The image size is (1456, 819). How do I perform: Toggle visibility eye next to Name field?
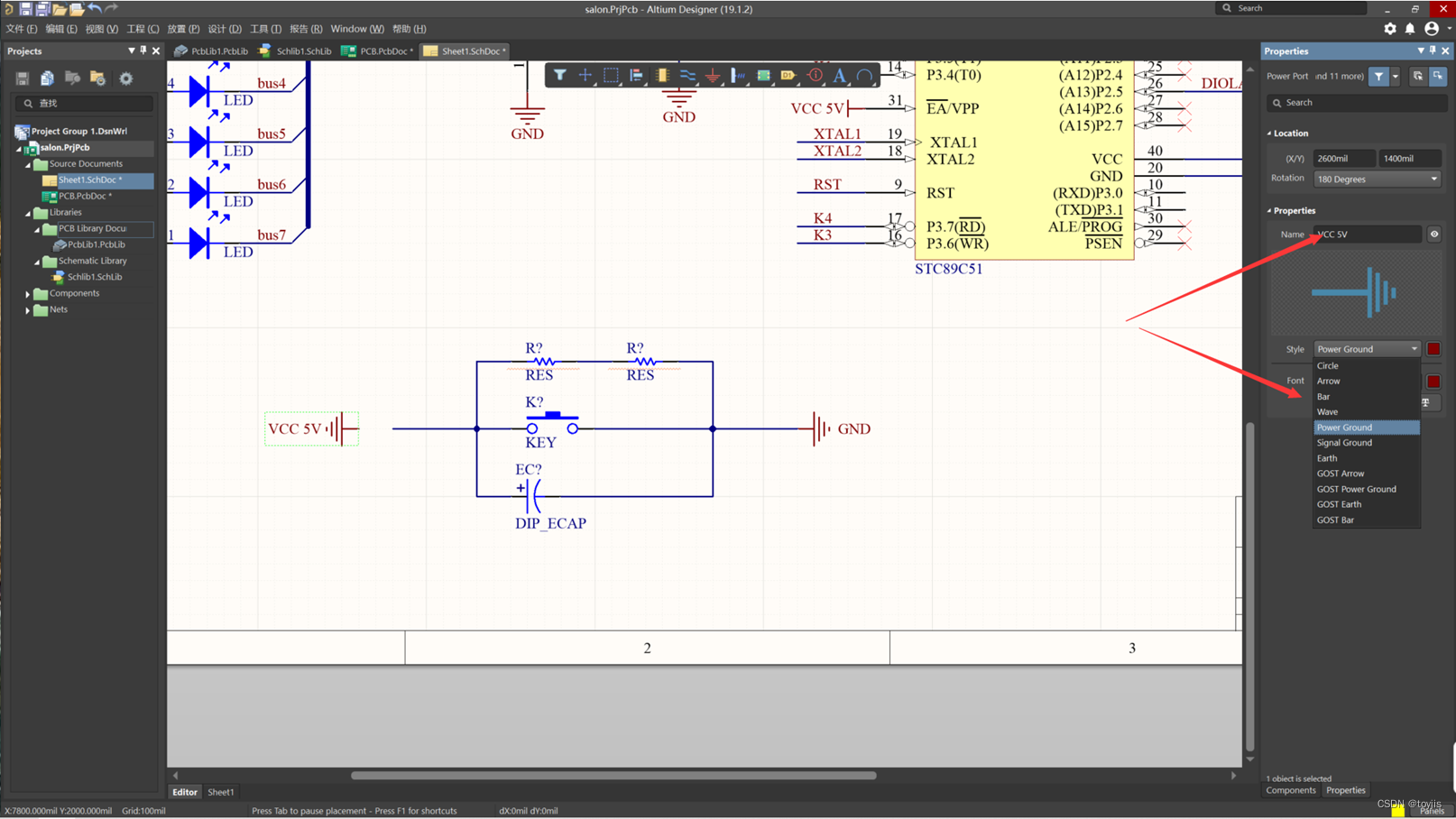[x=1434, y=235]
